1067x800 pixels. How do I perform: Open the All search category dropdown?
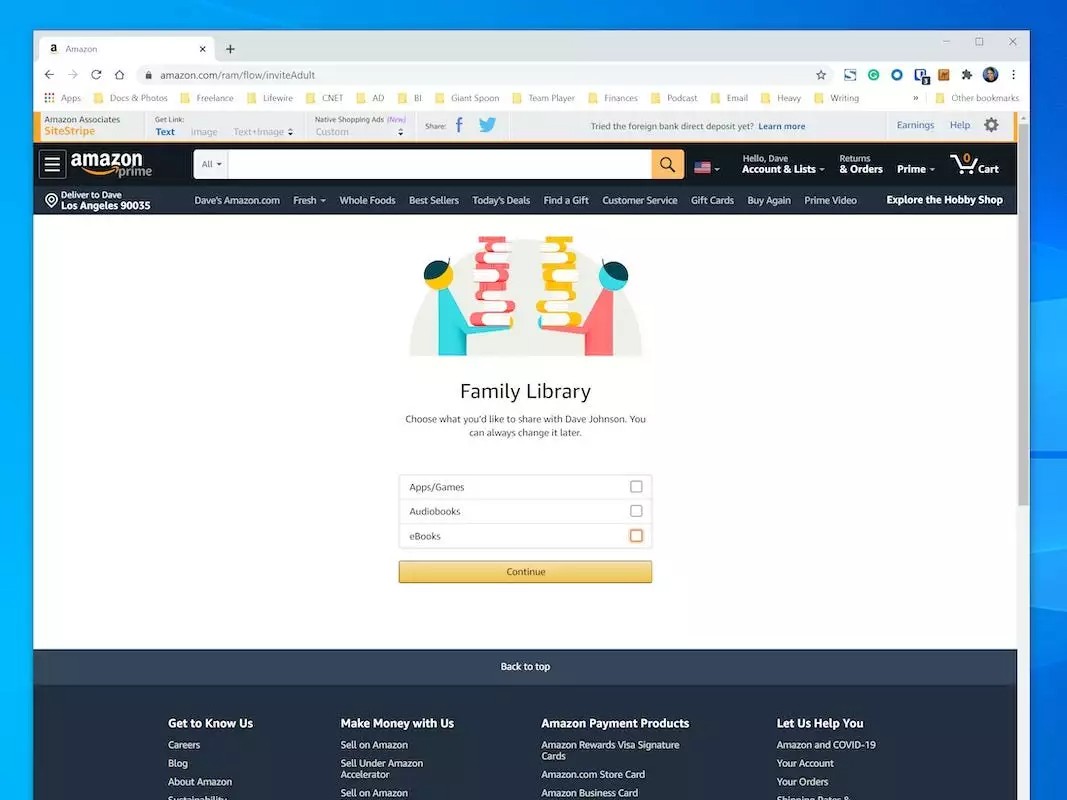coord(210,163)
